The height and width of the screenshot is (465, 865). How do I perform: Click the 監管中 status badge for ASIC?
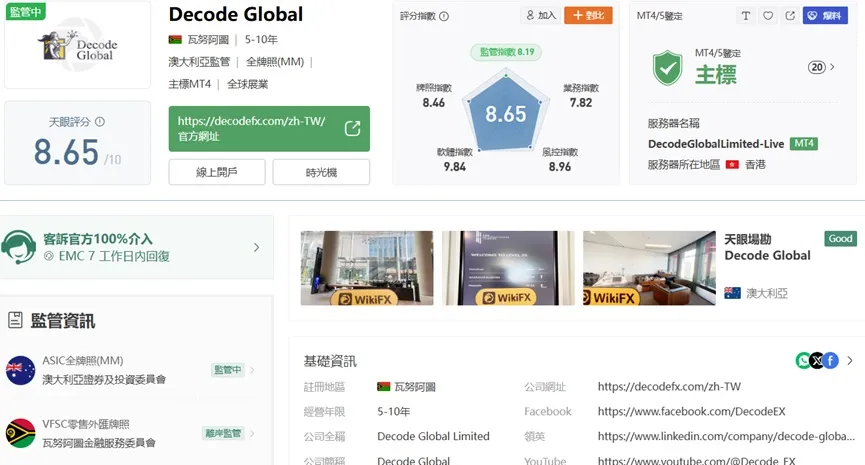(x=227, y=370)
